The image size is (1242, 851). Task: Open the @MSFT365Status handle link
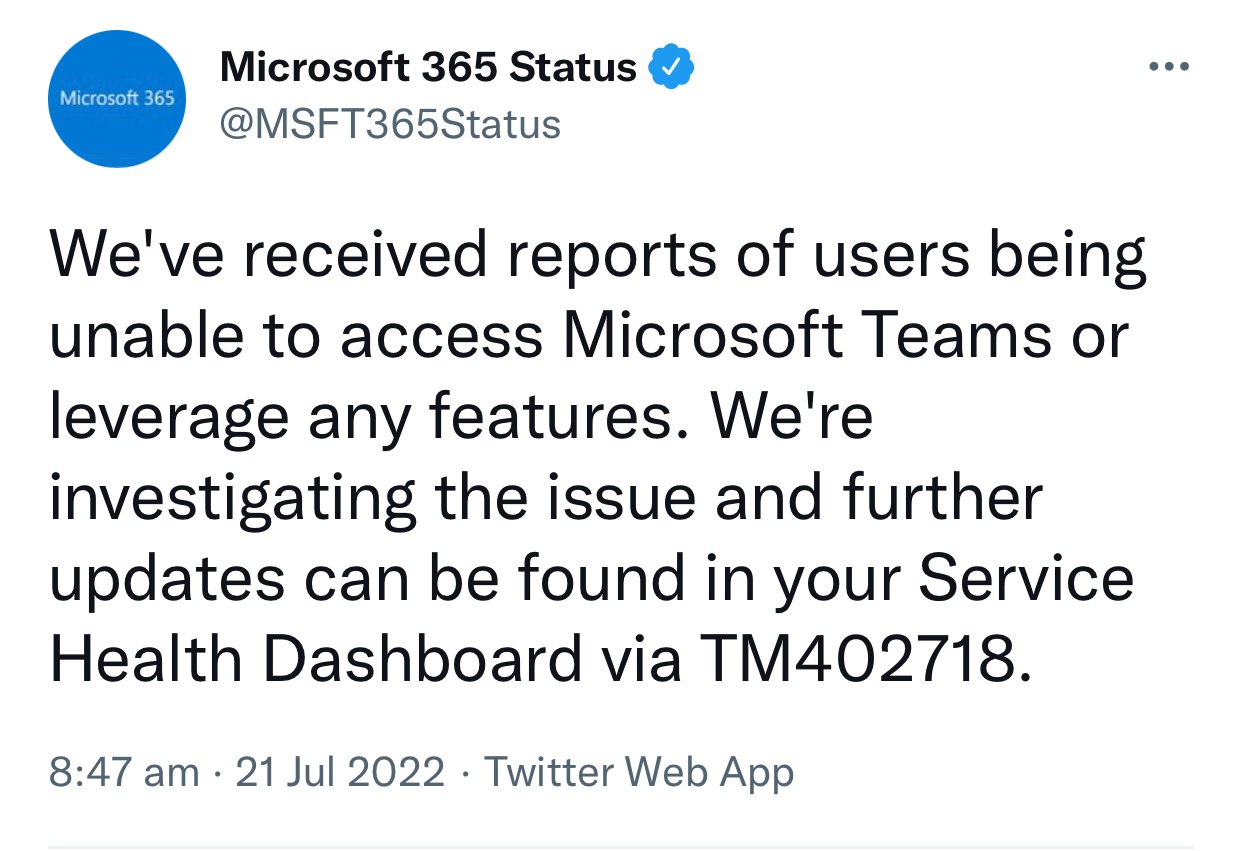[390, 125]
